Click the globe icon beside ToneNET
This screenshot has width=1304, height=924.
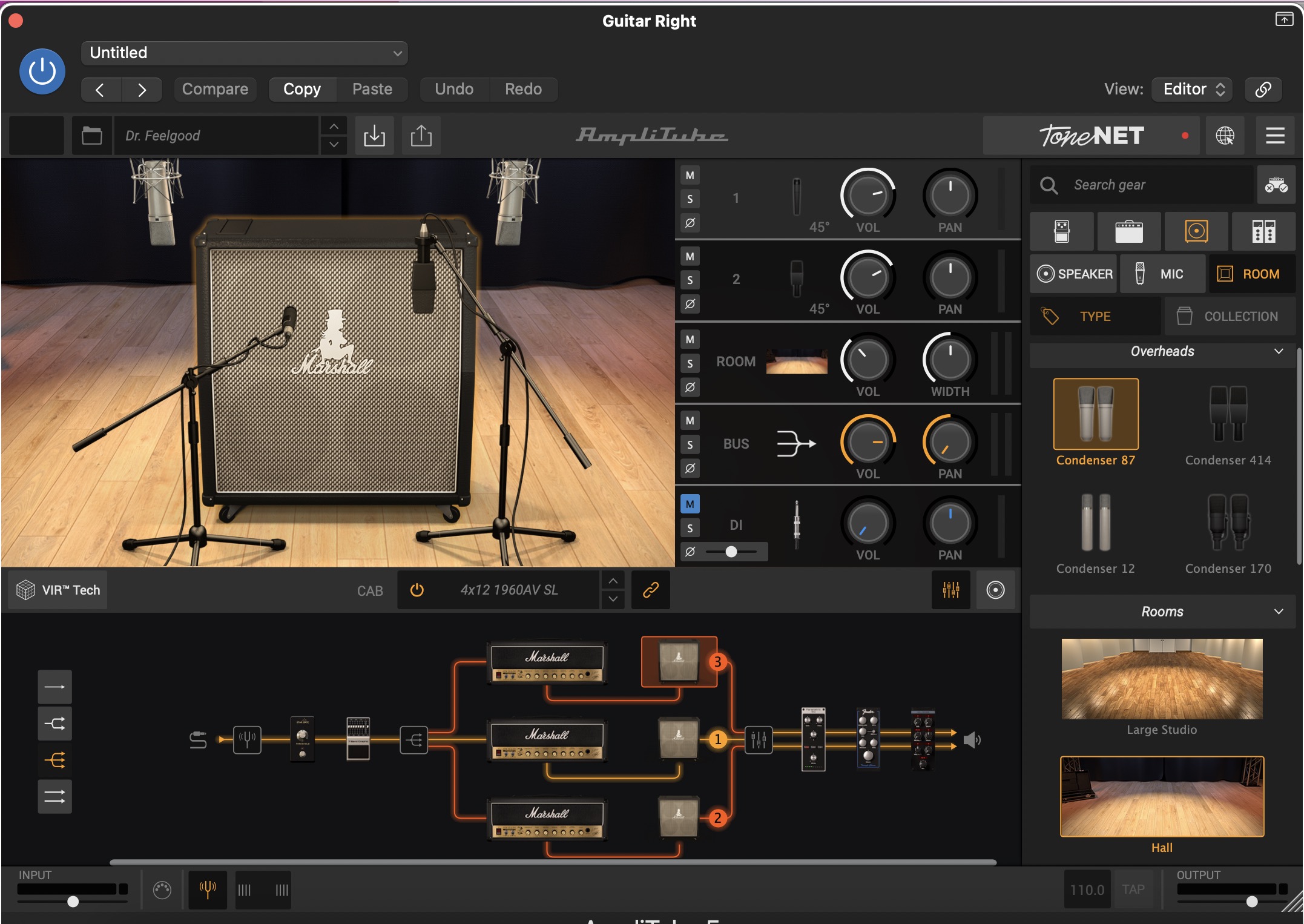pos(1225,136)
